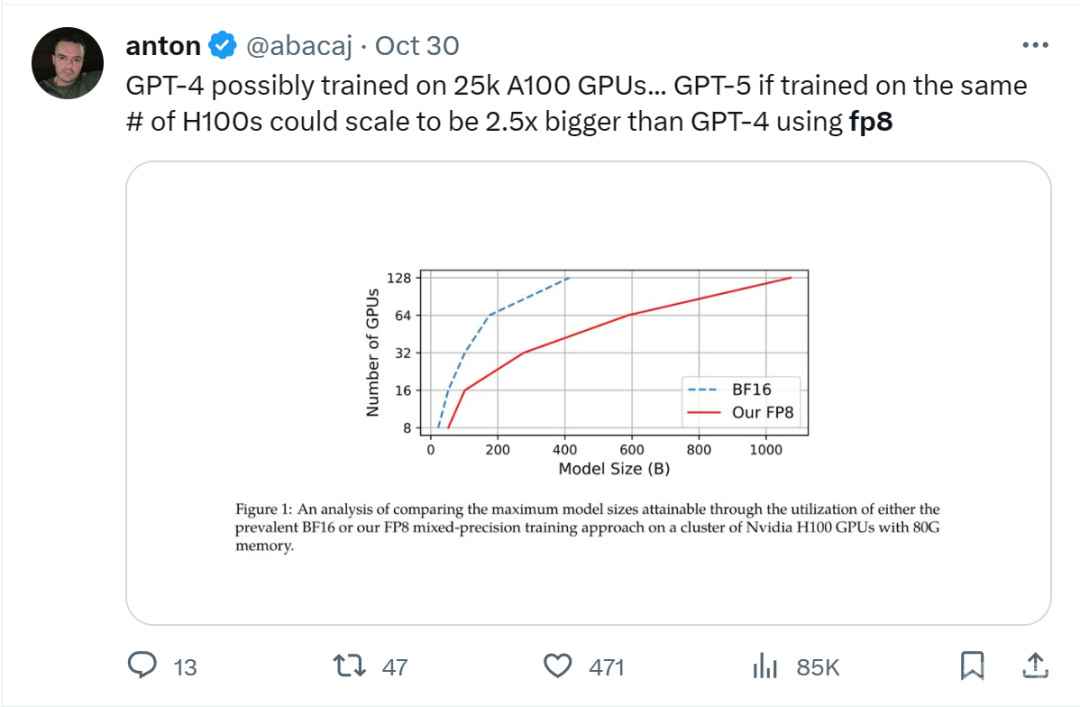The image size is (1080, 707).
Task: Click the 471 likes count
Action: tap(607, 667)
